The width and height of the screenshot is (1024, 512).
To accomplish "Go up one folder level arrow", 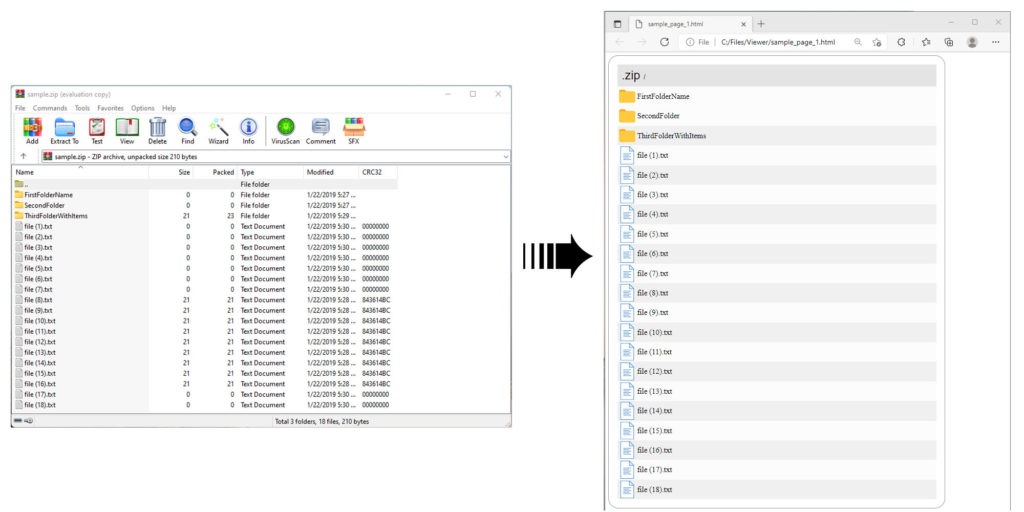I will pyautogui.click(x=24, y=157).
